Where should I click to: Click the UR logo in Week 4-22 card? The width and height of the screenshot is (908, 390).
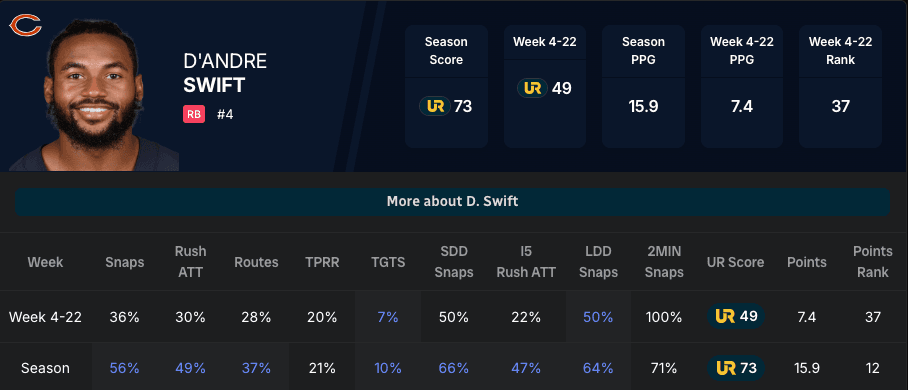coord(532,88)
